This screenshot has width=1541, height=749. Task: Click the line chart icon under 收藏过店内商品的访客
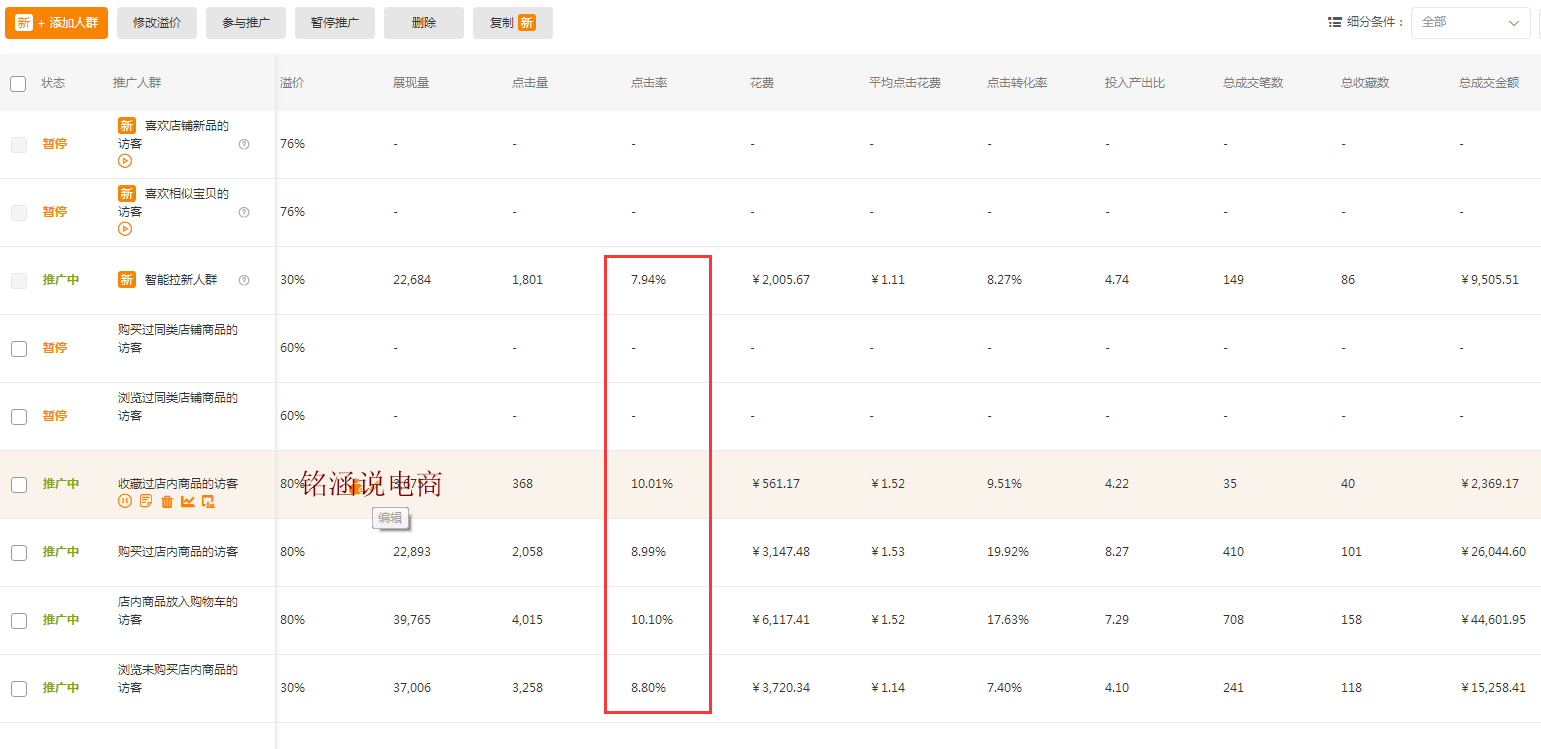[x=187, y=501]
